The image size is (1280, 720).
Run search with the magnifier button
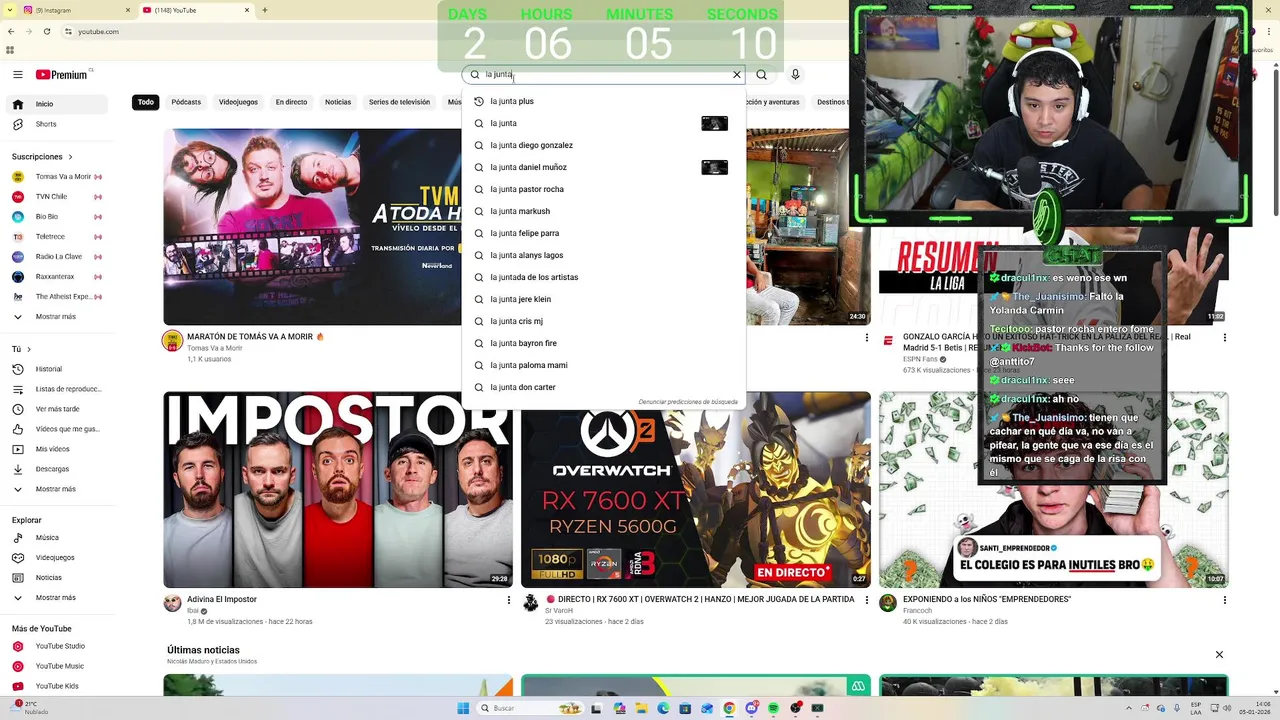pos(762,75)
